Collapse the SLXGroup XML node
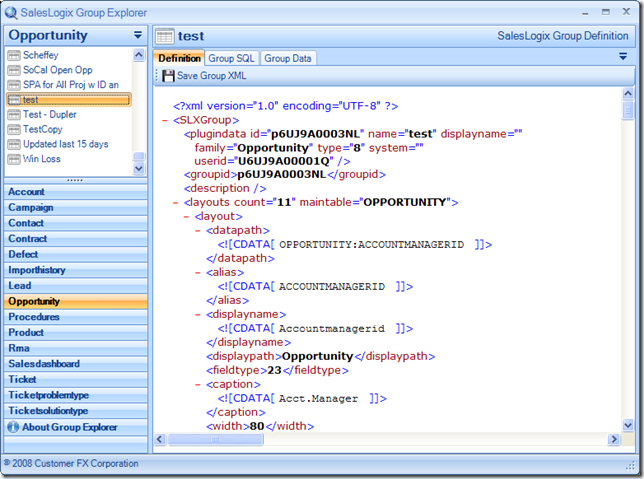 165,120
